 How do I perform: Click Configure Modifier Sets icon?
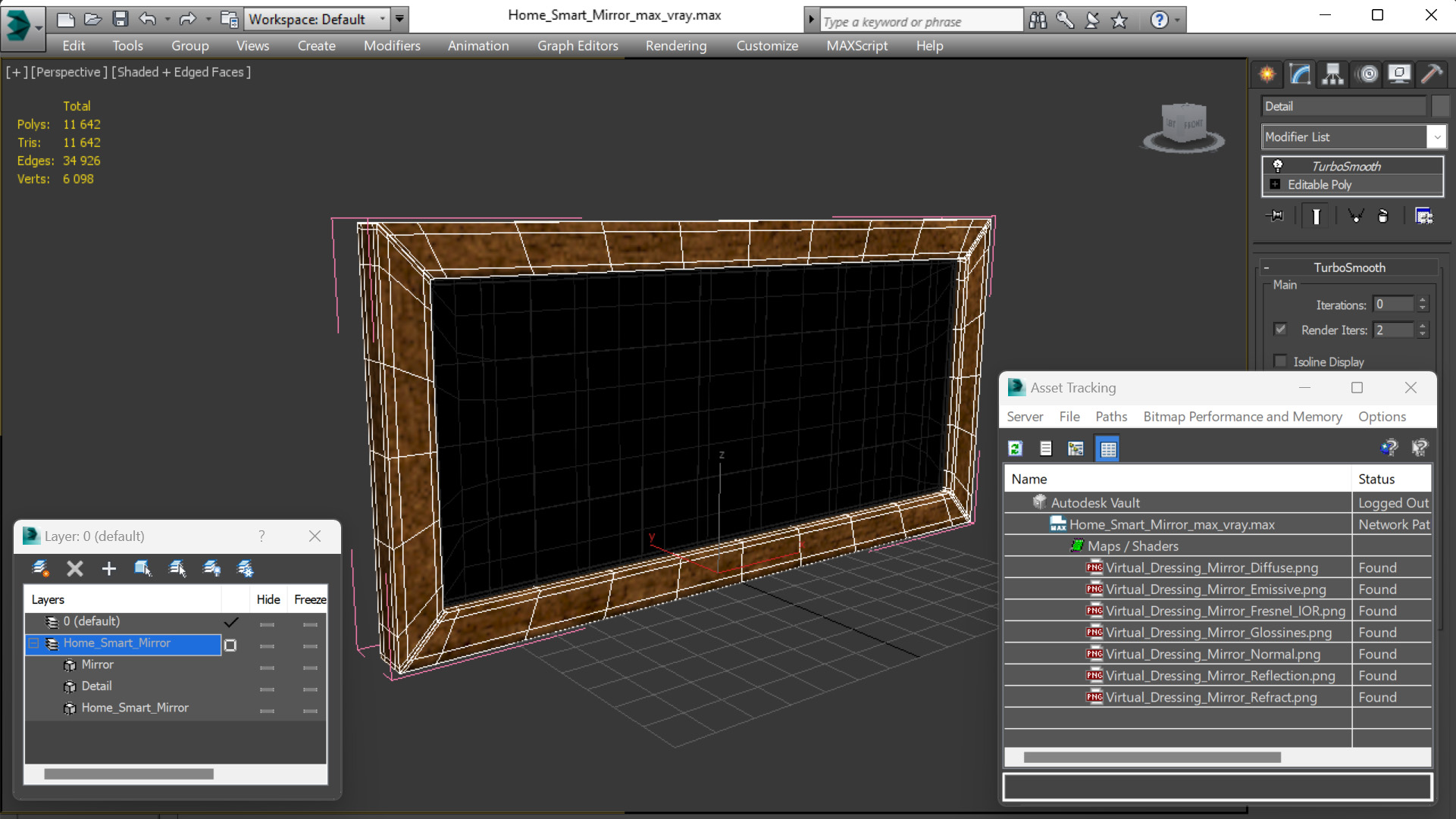click(x=1424, y=217)
